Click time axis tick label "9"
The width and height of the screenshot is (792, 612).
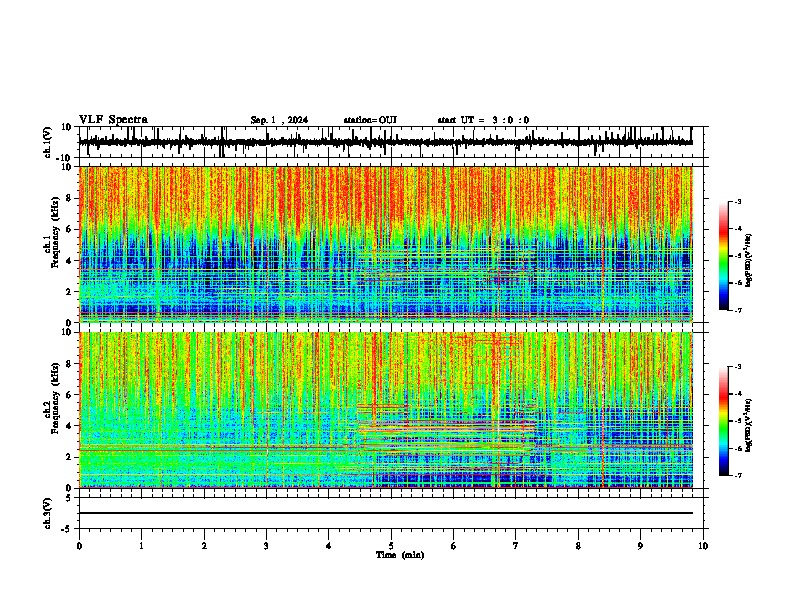[640, 546]
